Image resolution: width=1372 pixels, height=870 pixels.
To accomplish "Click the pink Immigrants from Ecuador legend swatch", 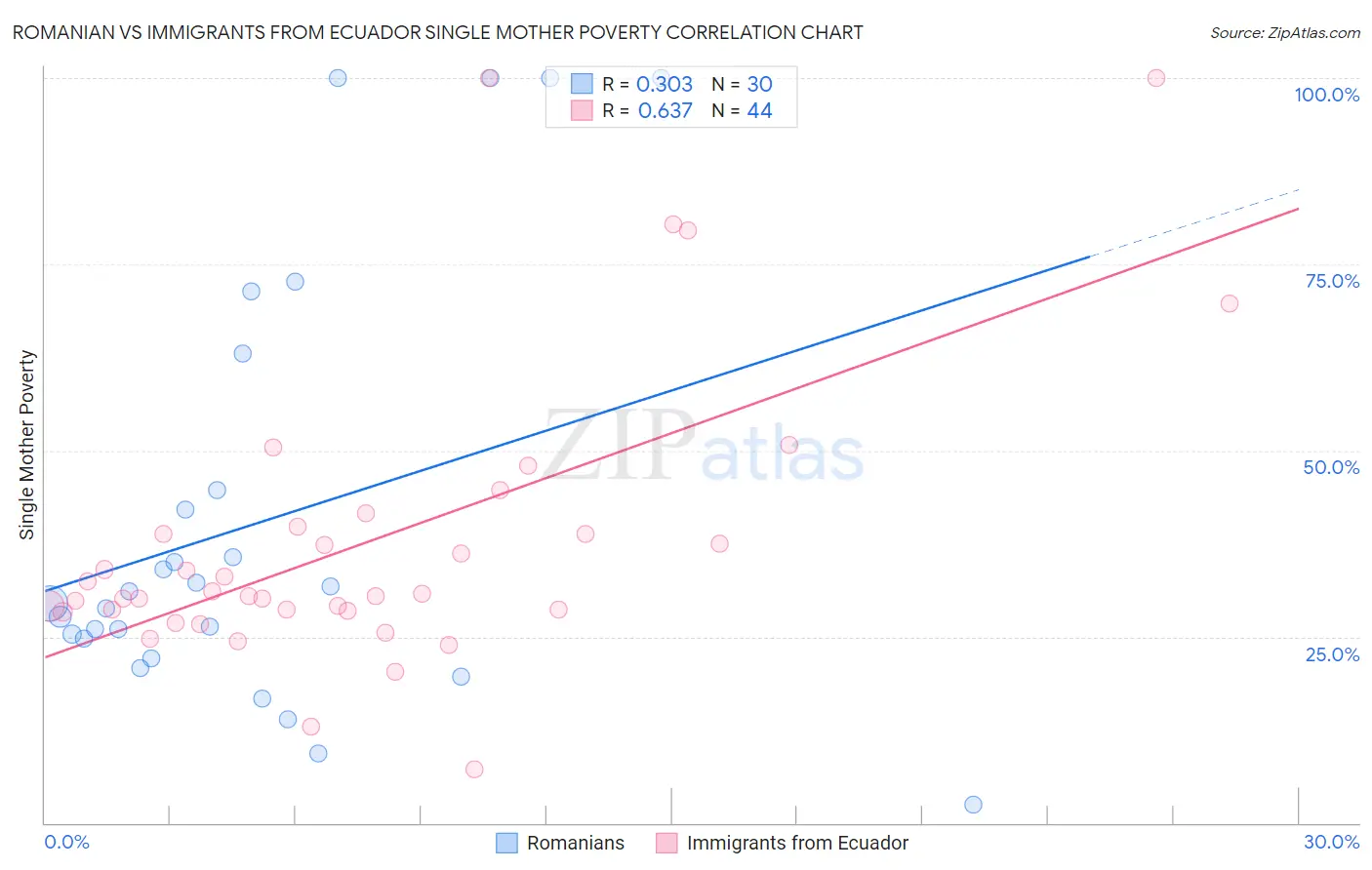I will tap(666, 843).
